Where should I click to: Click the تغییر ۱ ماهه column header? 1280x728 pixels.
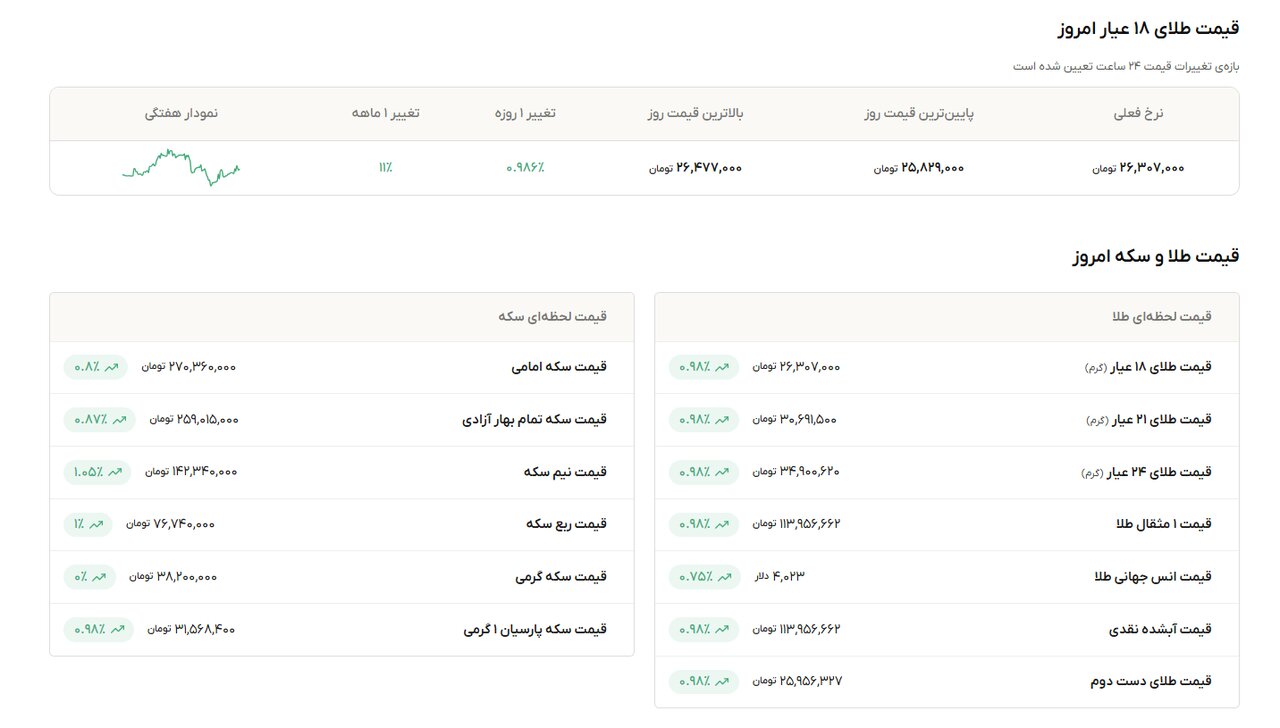[386, 113]
